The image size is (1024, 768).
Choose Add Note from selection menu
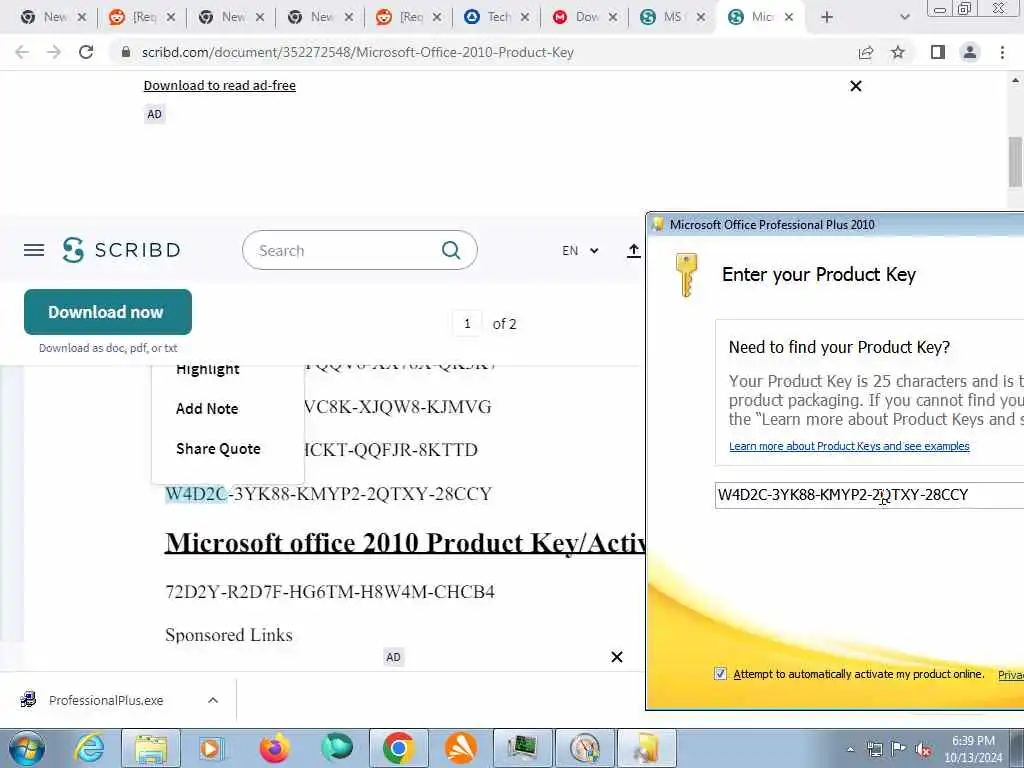coord(207,409)
